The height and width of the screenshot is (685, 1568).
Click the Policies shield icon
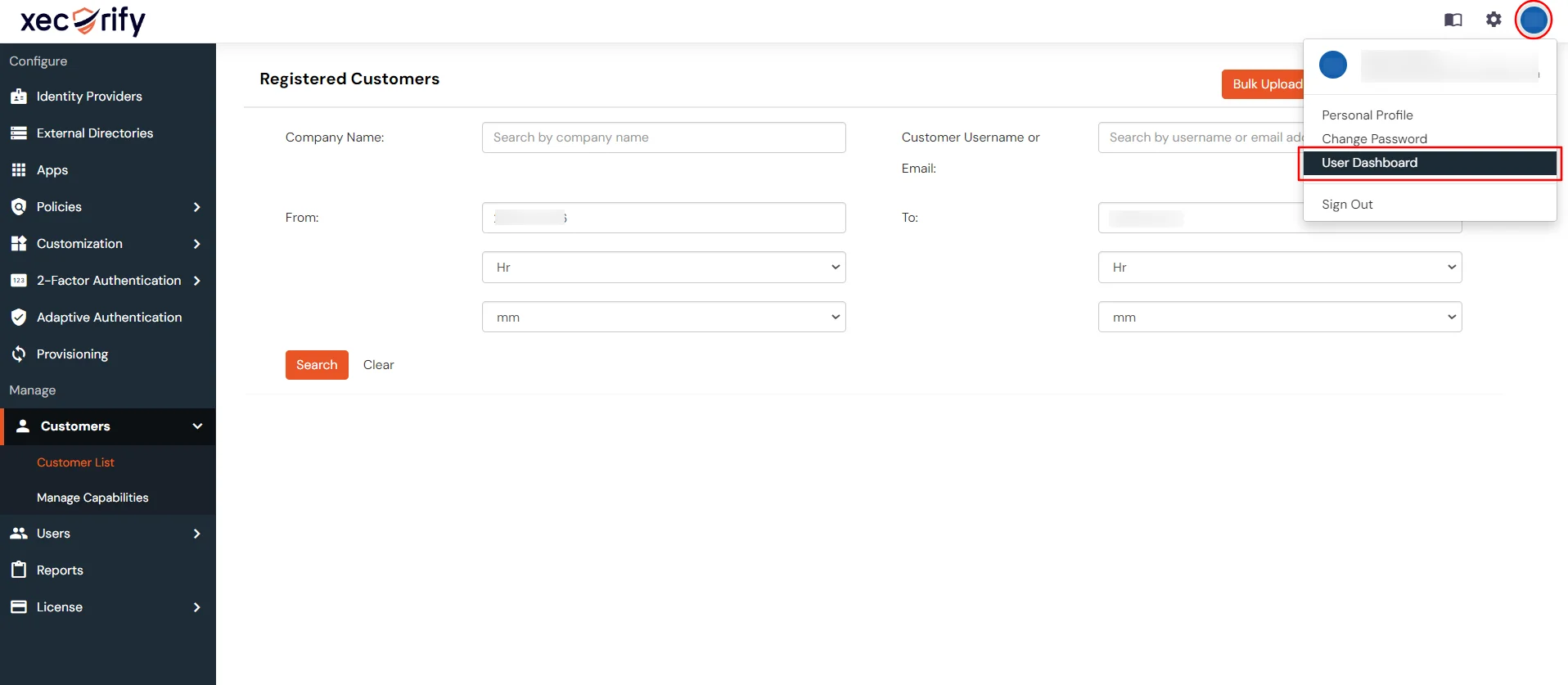click(19, 207)
